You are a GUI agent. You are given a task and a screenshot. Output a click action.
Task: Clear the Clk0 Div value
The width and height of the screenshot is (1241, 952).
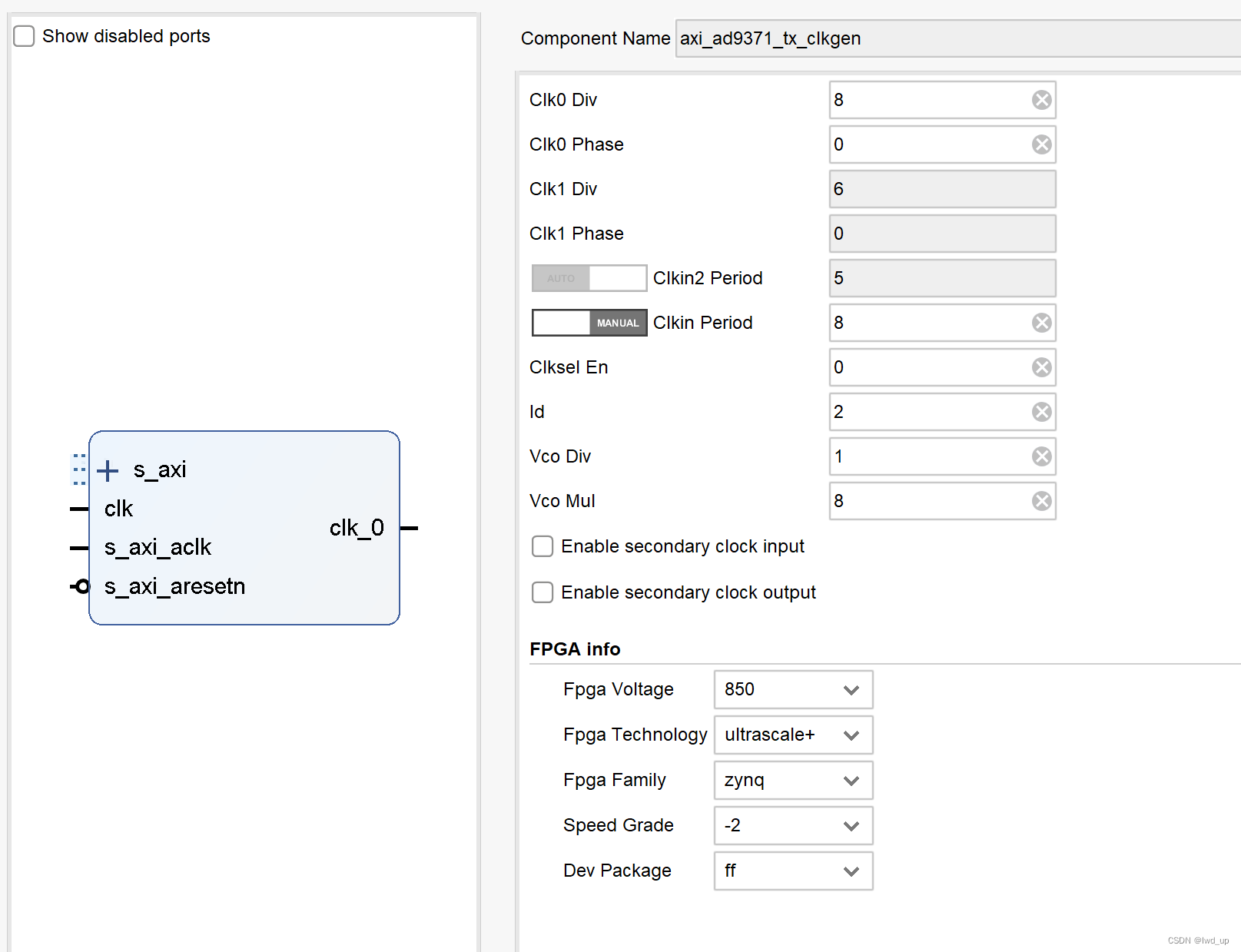click(1041, 100)
